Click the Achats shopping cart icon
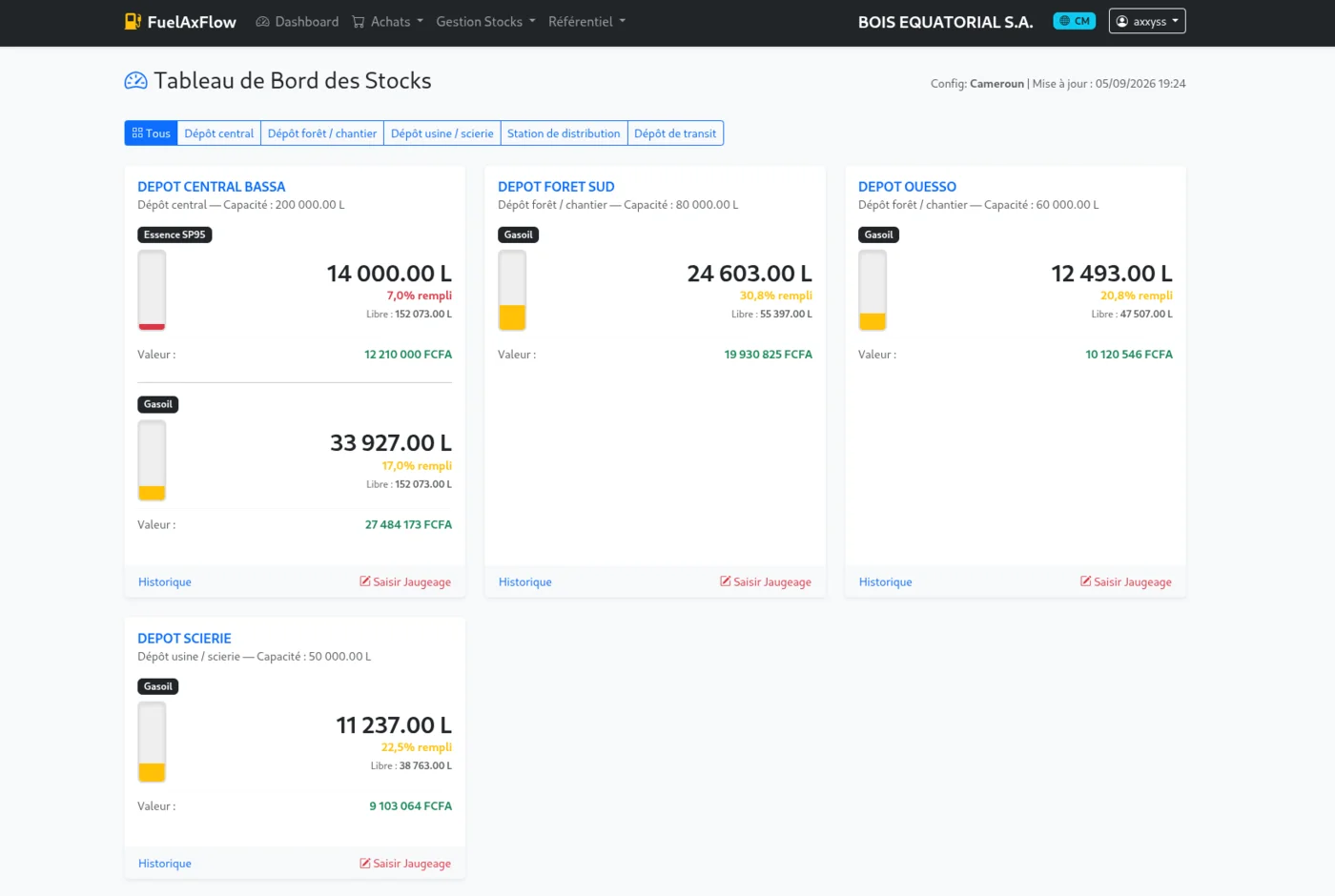Screen dimensions: 1335x896 (x=359, y=22)
